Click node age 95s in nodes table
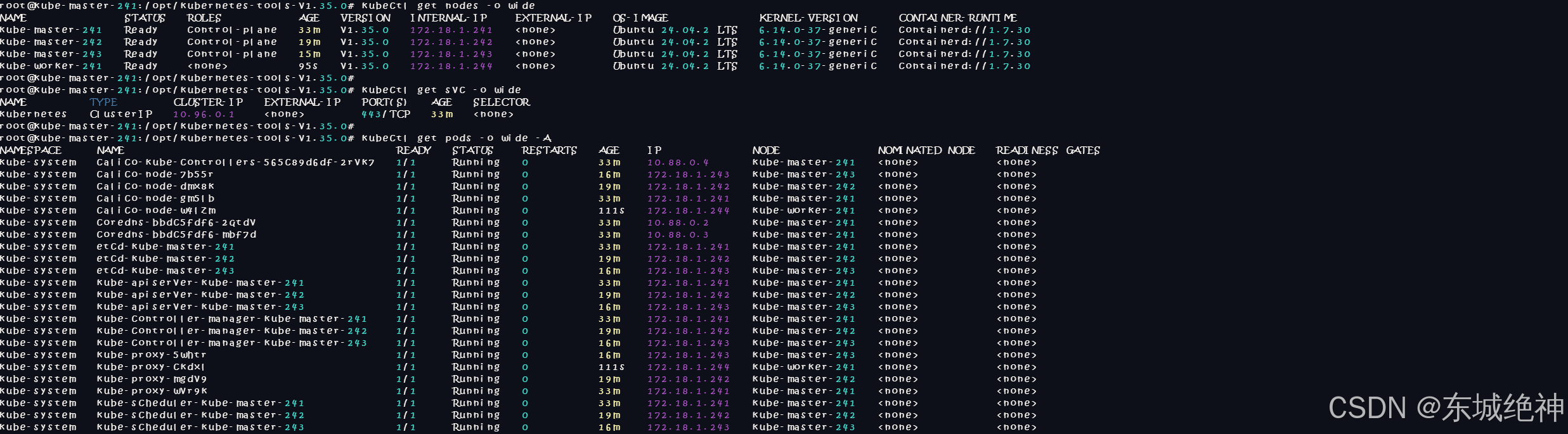Viewport: 1568px width, 434px height. 309,67
